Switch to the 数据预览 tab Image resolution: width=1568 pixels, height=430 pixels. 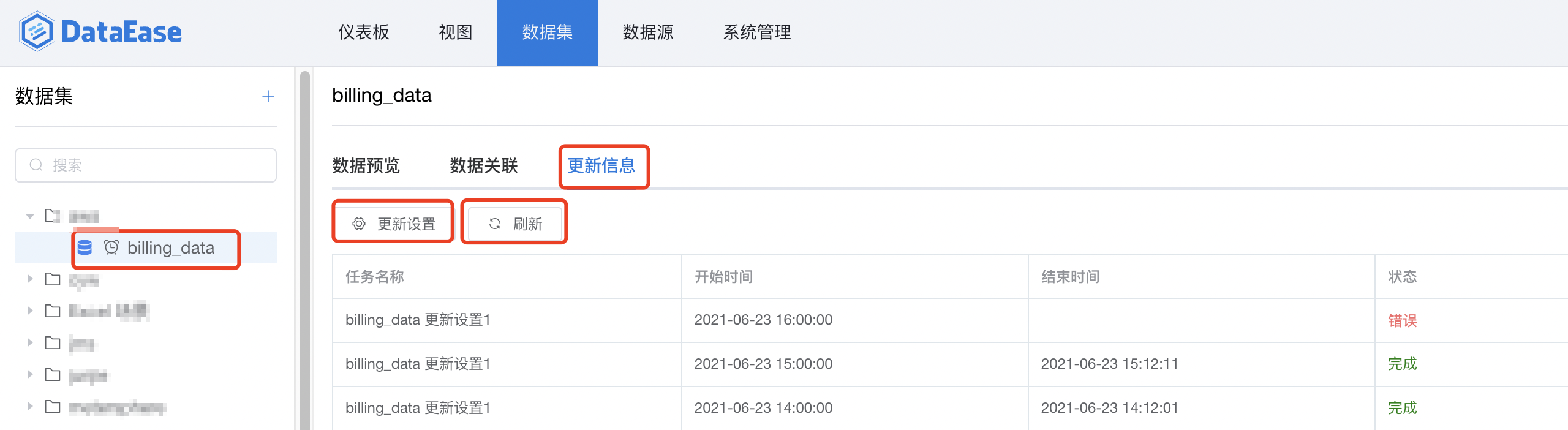[x=365, y=166]
